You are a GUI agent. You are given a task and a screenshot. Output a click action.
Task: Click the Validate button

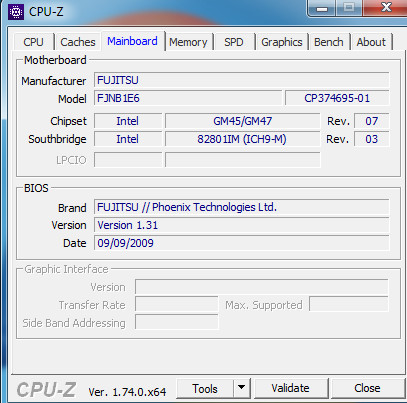290,388
